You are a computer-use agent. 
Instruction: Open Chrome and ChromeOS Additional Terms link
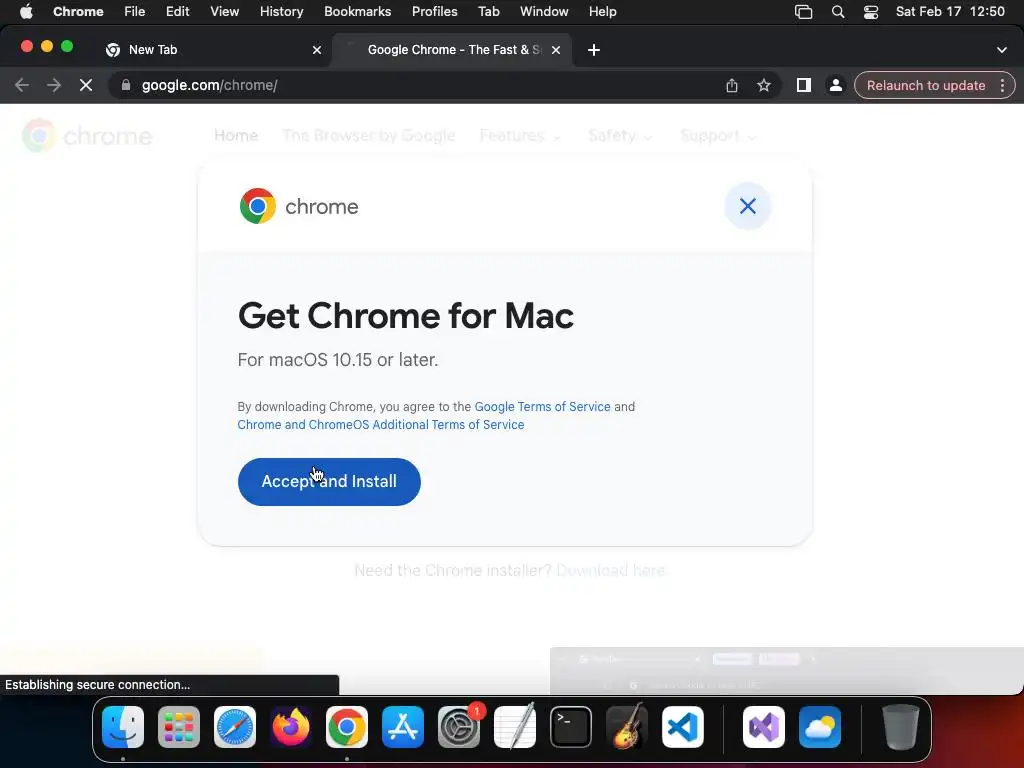point(381,424)
